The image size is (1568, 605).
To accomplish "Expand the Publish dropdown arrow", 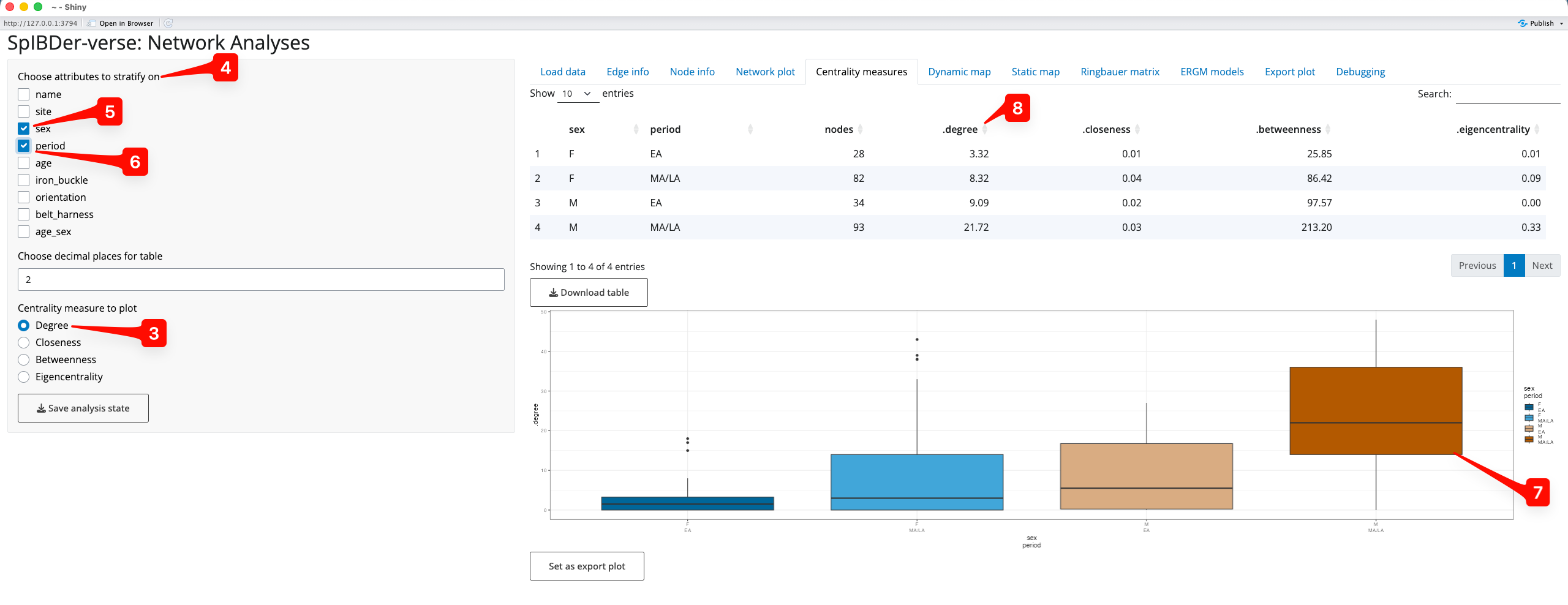I will pos(1561,23).
